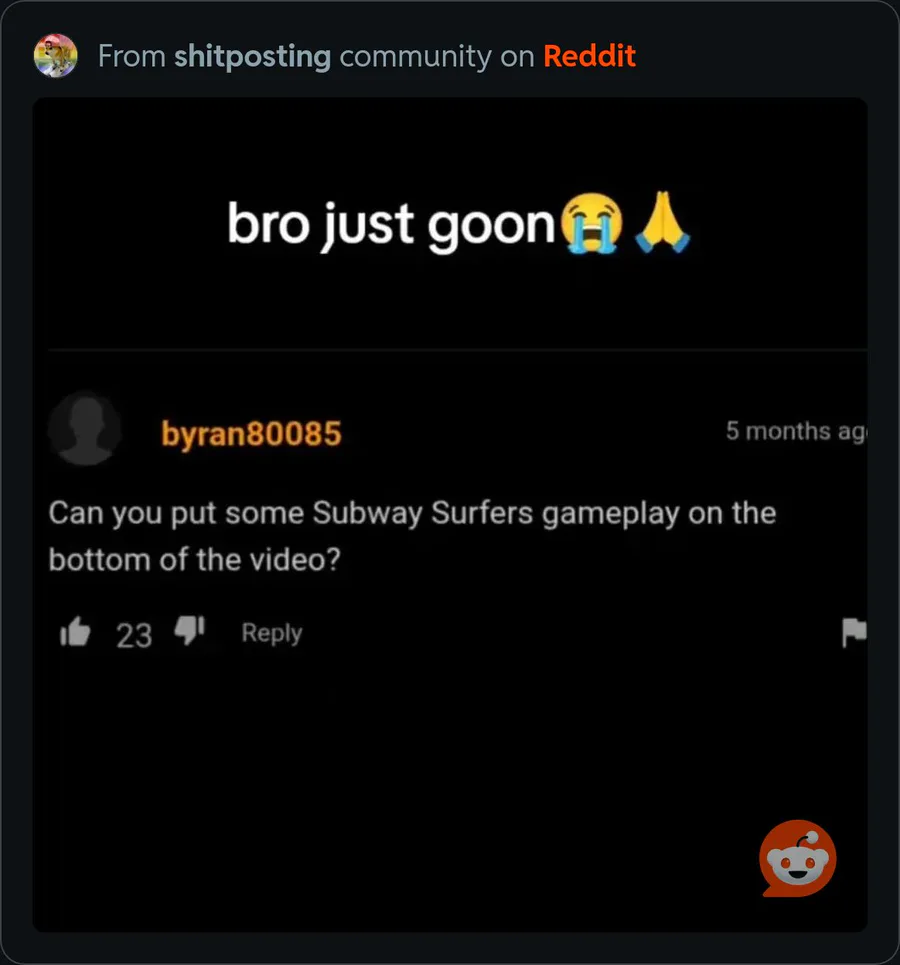900x965 pixels.
Task: Click the Reply button under comment
Action: tap(271, 633)
